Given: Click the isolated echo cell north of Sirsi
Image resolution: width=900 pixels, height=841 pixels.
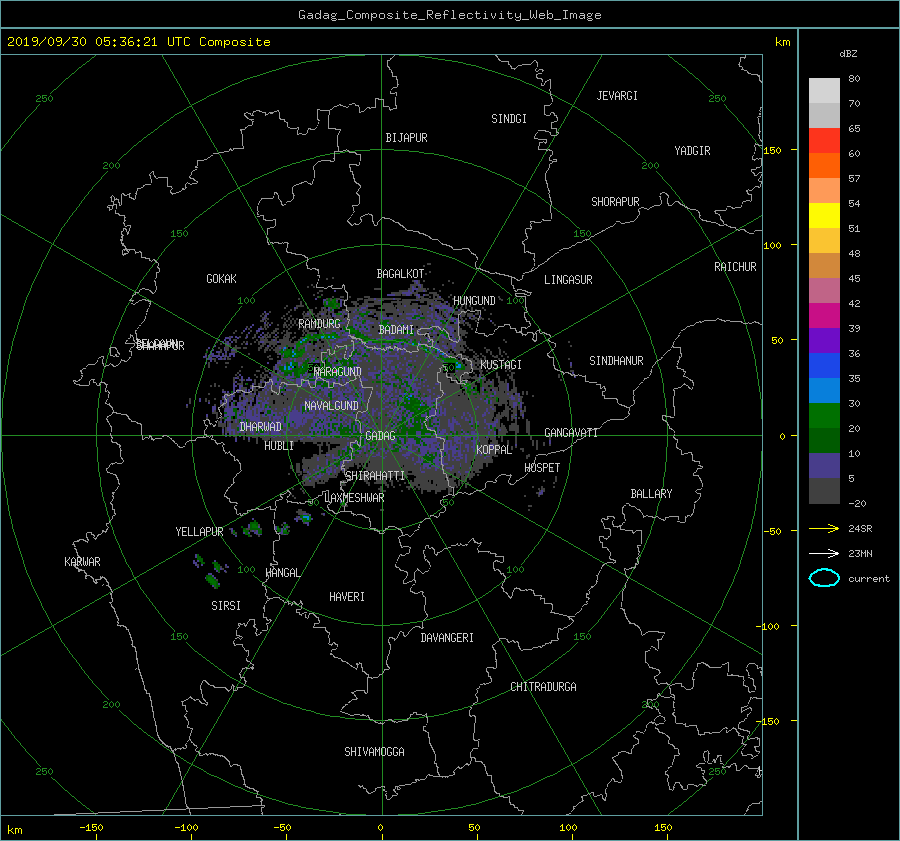Looking at the screenshot, I should (x=213, y=580).
